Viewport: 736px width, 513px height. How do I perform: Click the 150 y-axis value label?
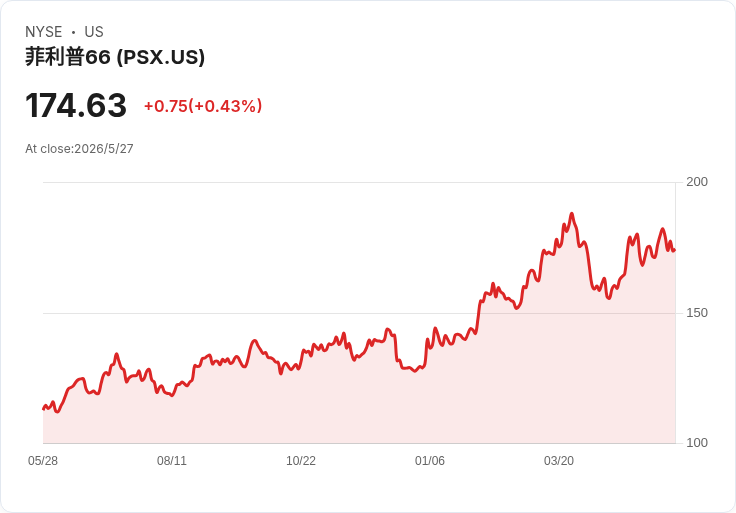(x=697, y=313)
